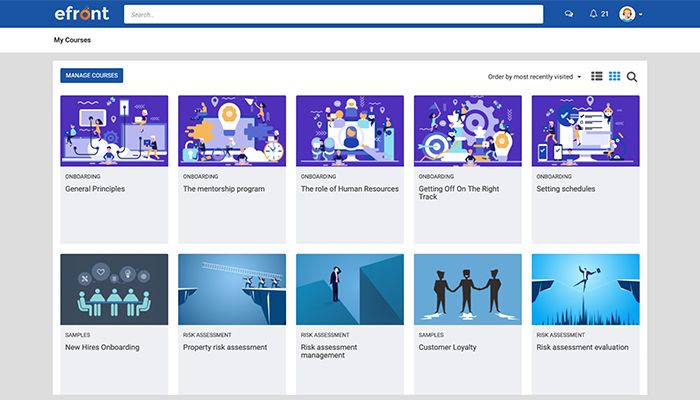Screen dimensions: 700x400
Task: Open the General Principles course
Action: tap(95, 188)
